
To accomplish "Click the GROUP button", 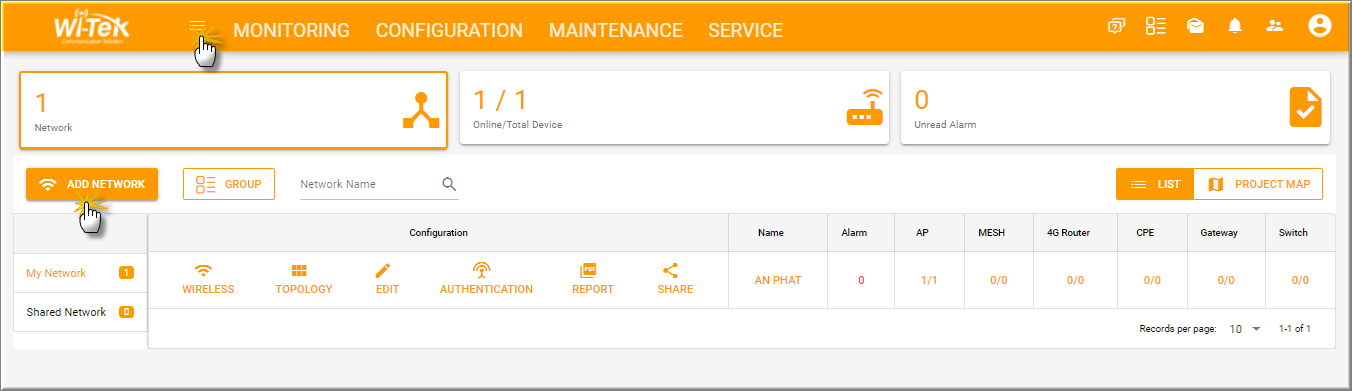I will coord(229,184).
